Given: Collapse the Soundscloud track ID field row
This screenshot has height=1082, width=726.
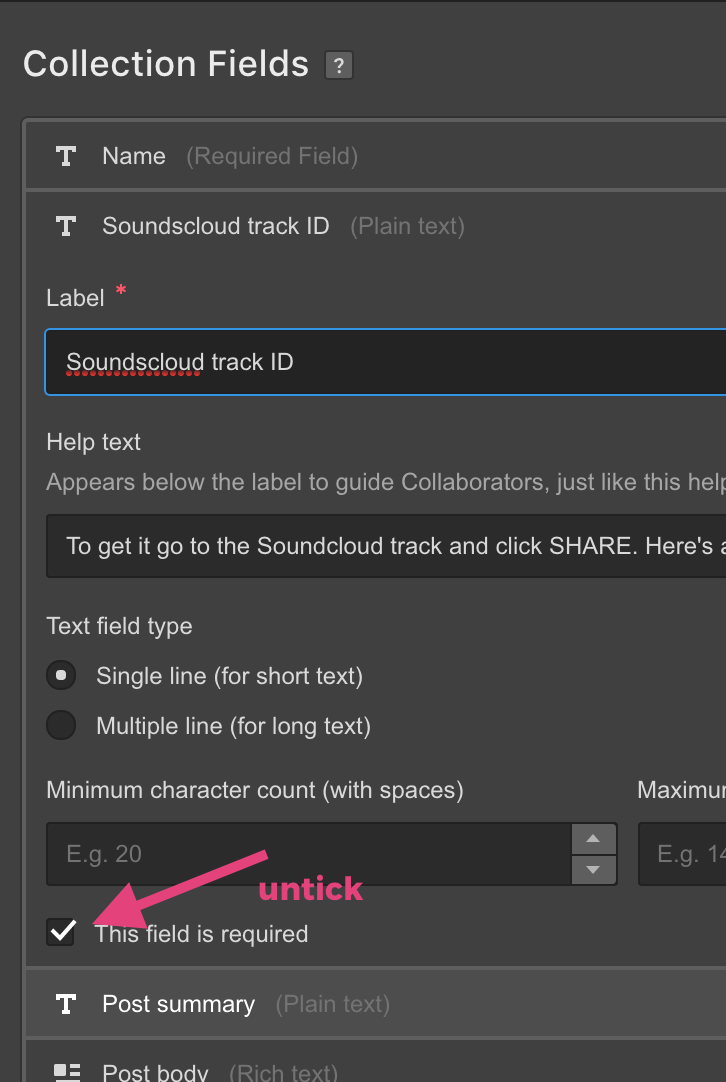Looking at the screenshot, I should [x=376, y=226].
